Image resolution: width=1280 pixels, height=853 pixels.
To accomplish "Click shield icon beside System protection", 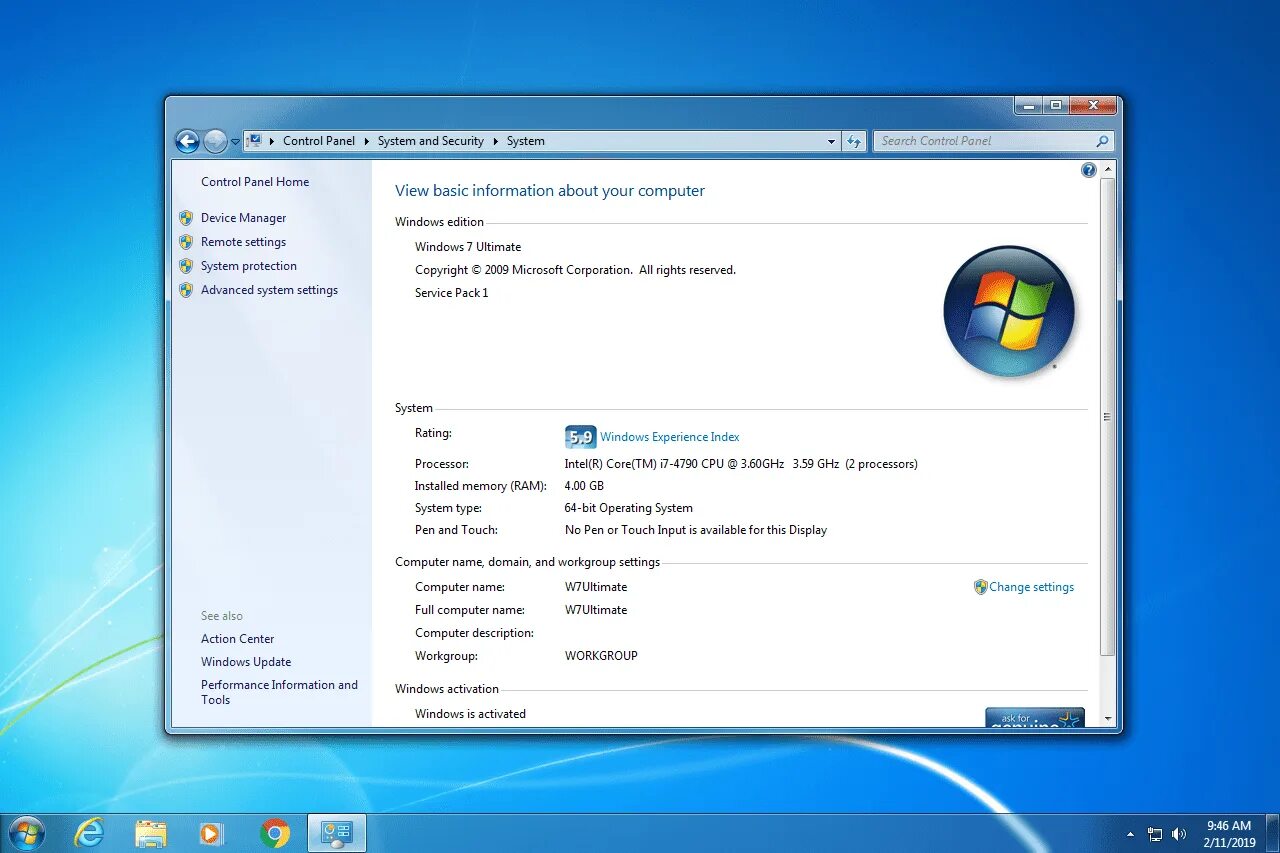I will point(186,266).
